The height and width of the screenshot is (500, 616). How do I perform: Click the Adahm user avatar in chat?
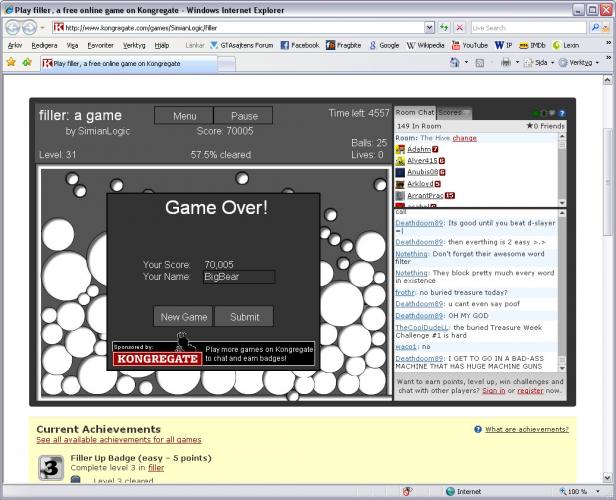pos(400,149)
